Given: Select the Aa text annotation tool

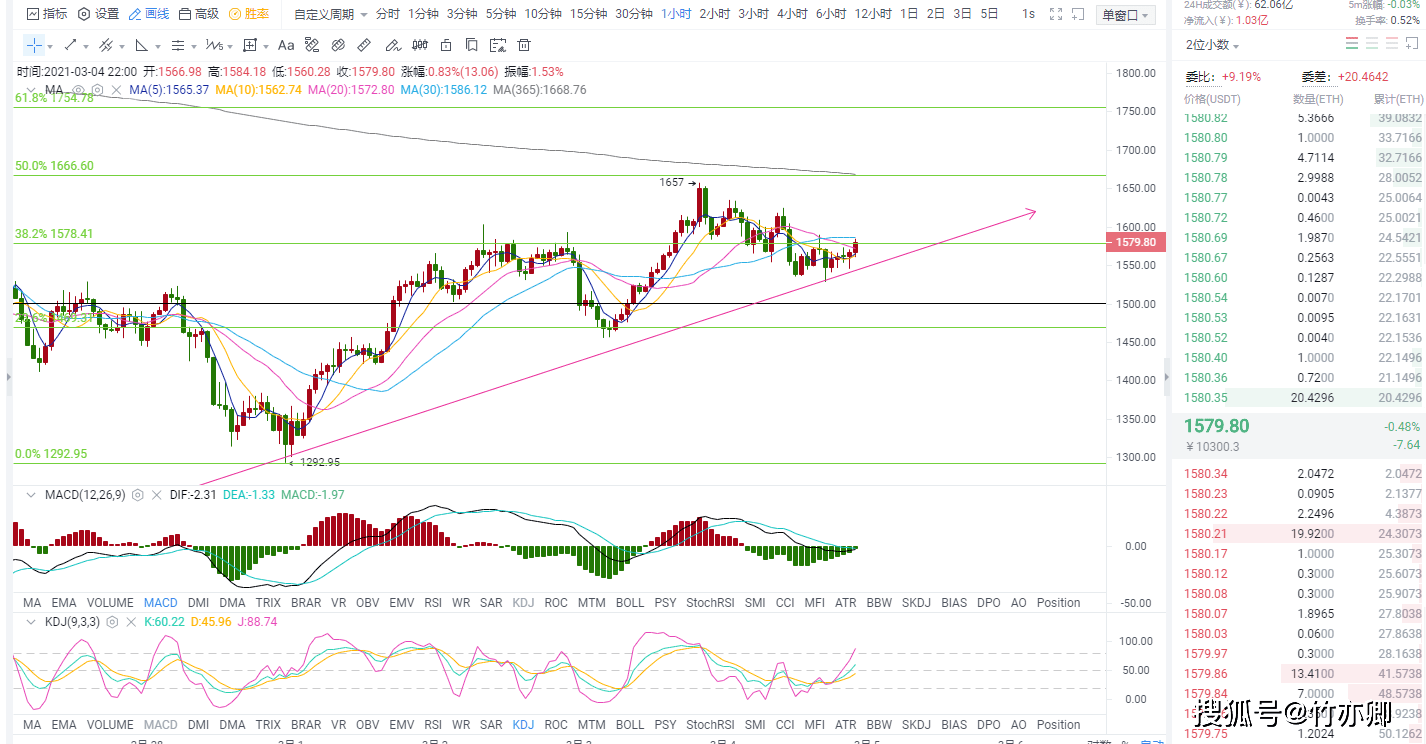Looking at the screenshot, I should 286,45.
